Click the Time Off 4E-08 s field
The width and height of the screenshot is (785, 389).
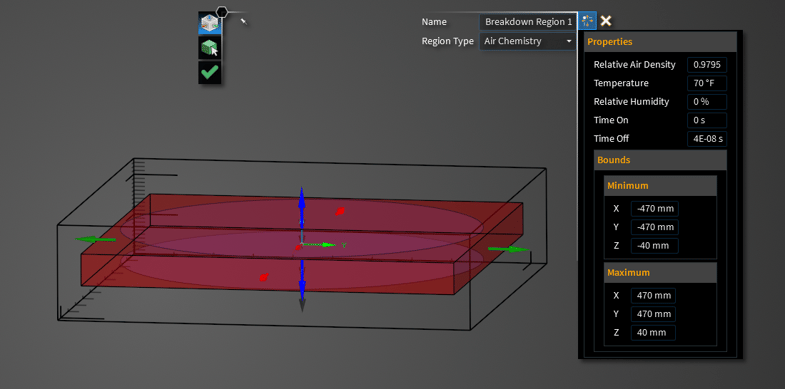pyautogui.click(x=707, y=139)
